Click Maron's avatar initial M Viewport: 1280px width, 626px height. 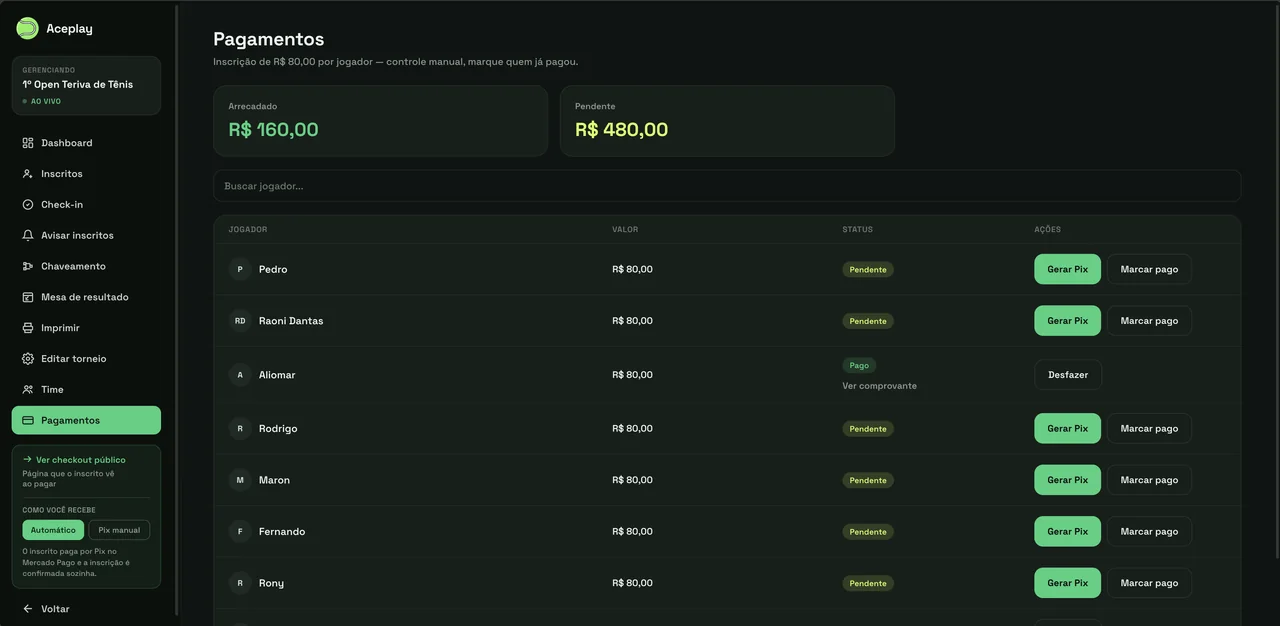click(x=240, y=480)
